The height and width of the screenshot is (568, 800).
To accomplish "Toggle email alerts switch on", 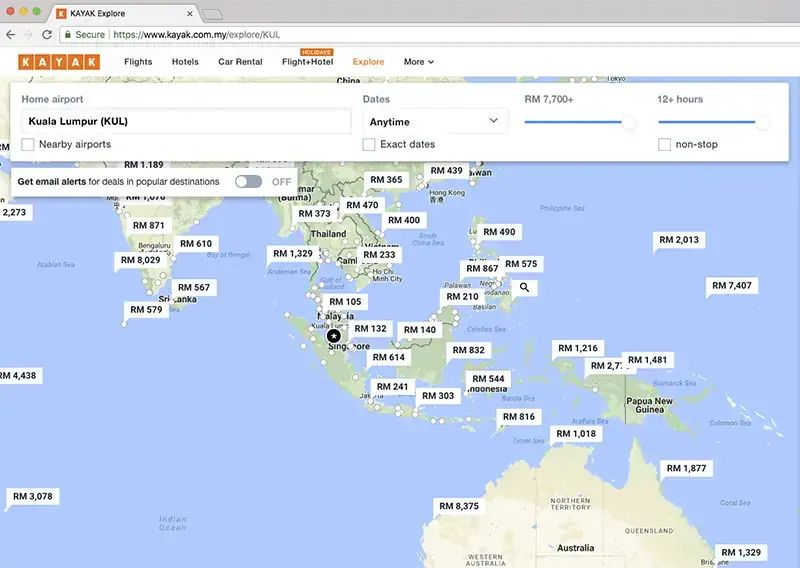I will [x=248, y=182].
